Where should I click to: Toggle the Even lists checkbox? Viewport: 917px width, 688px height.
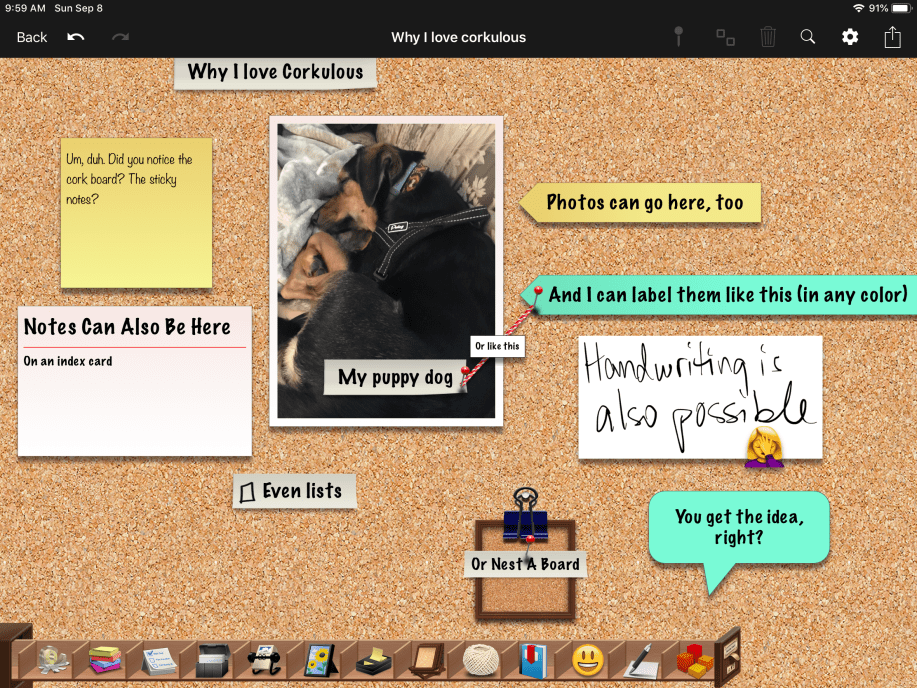click(247, 492)
